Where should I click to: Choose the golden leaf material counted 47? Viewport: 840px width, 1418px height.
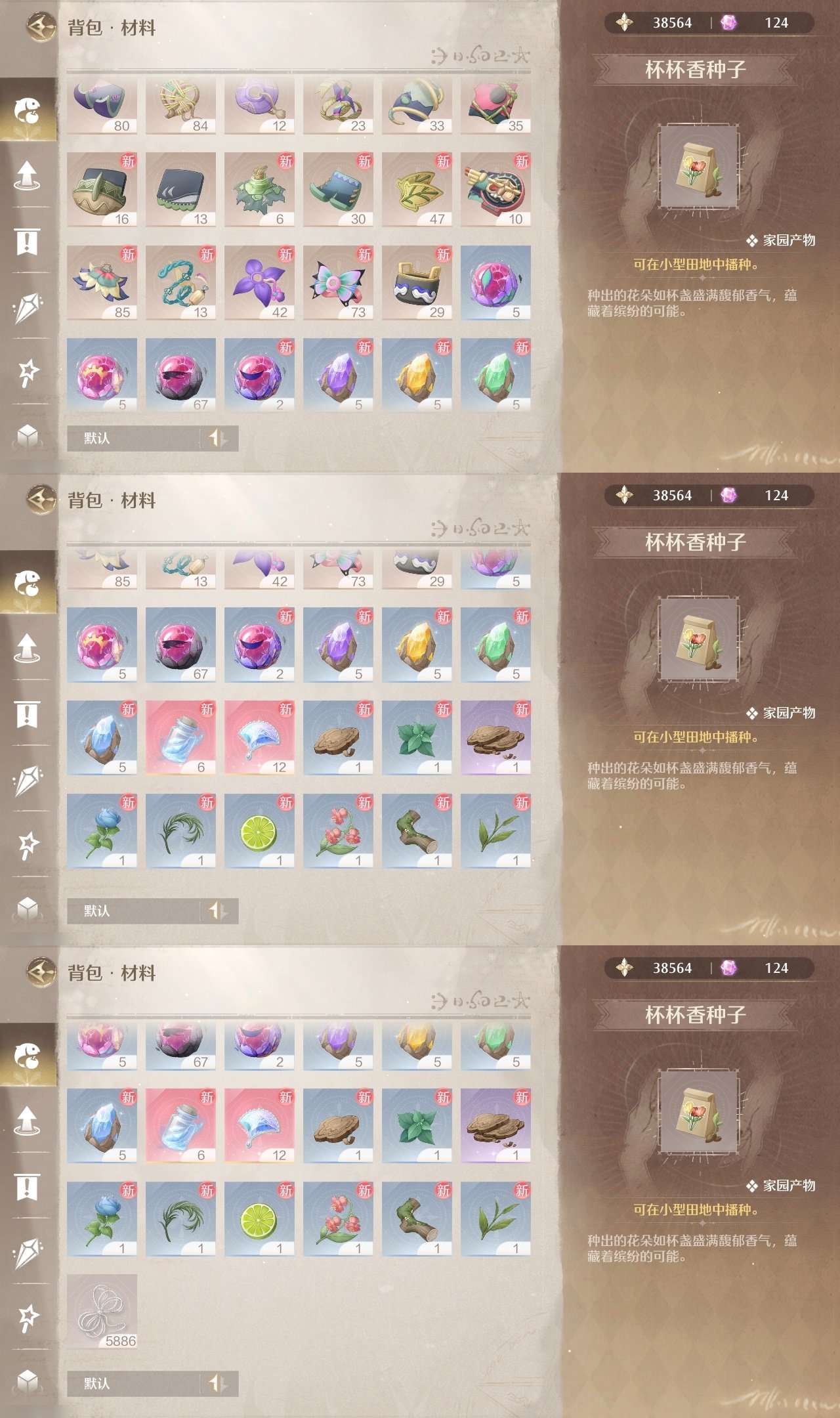[417, 190]
